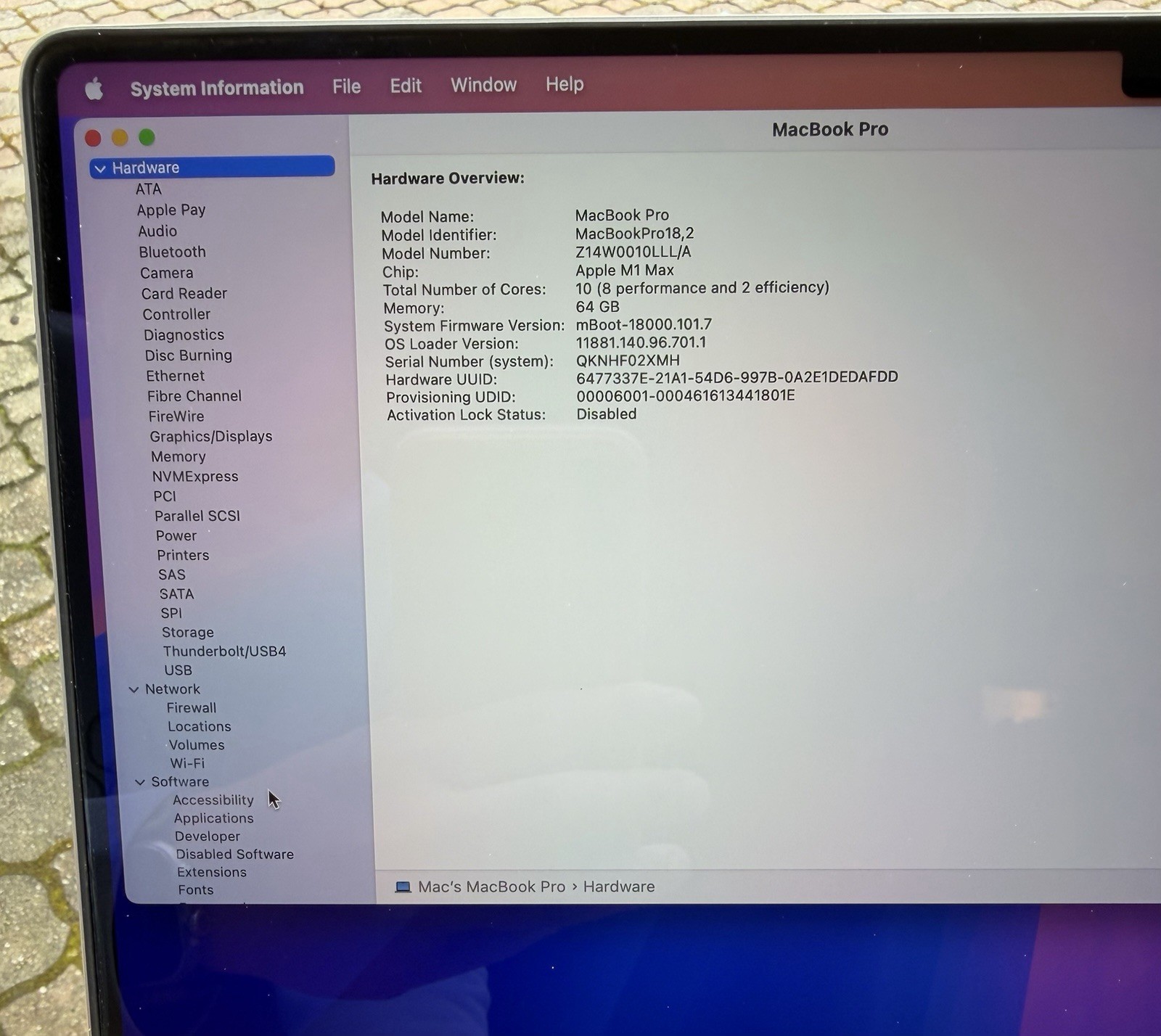
Task: Select Diagnostics in the sidebar
Action: point(184,335)
